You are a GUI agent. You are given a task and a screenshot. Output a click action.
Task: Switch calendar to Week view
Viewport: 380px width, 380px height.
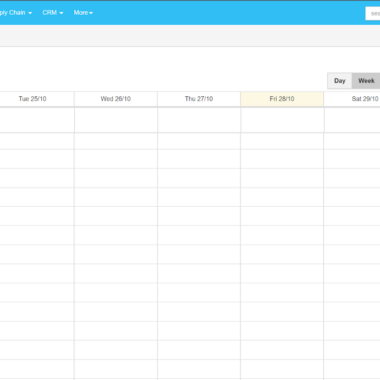pos(366,81)
